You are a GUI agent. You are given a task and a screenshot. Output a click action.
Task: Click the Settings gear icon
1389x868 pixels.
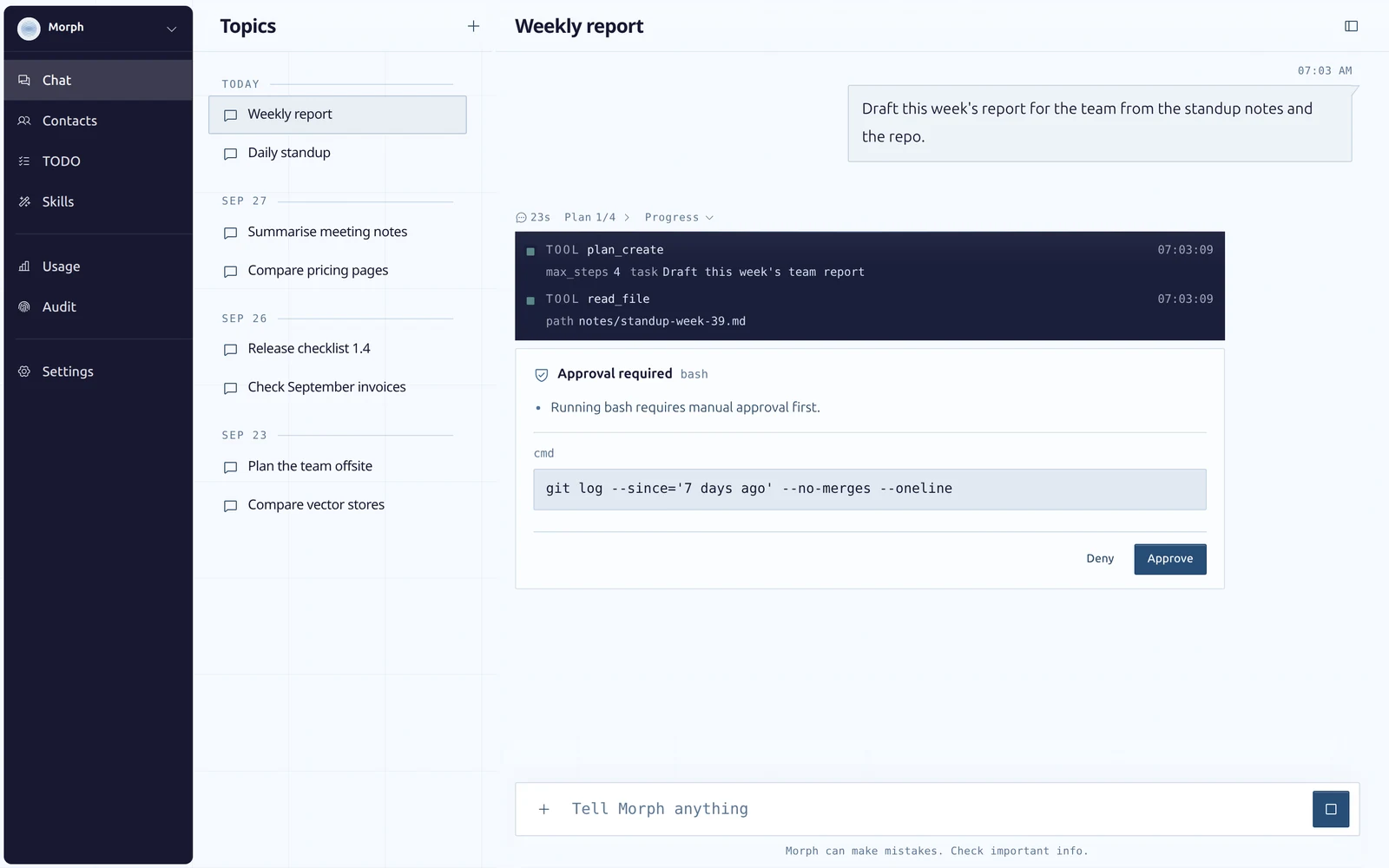[x=24, y=372]
